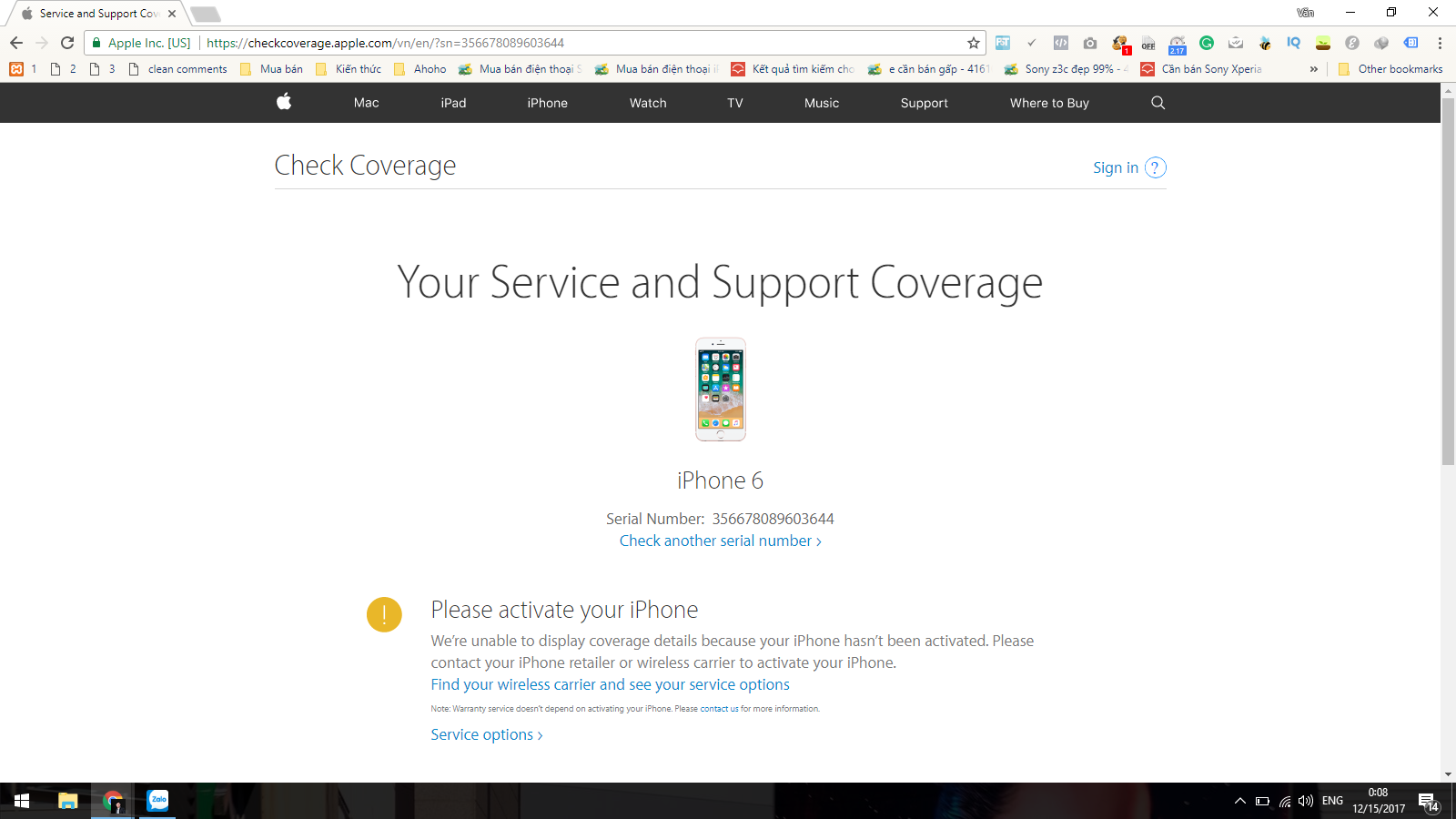View site security info via padlock icon
Viewport: 1456px width, 819px height.
pos(96,43)
